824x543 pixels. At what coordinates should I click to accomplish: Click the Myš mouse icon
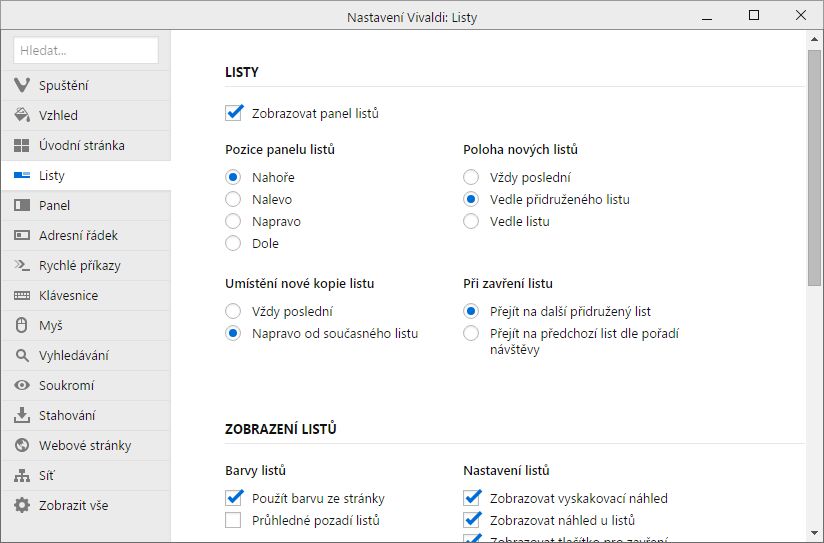point(22,326)
